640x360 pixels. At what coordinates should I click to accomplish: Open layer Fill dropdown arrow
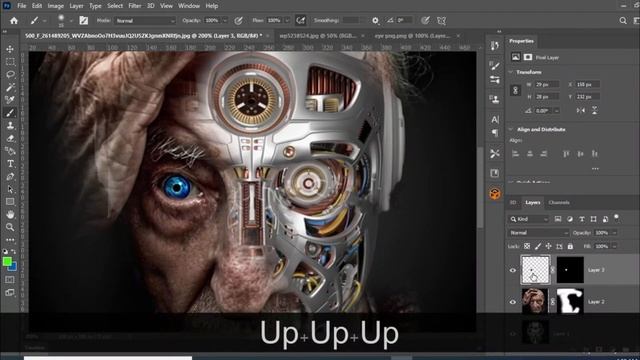[614, 246]
